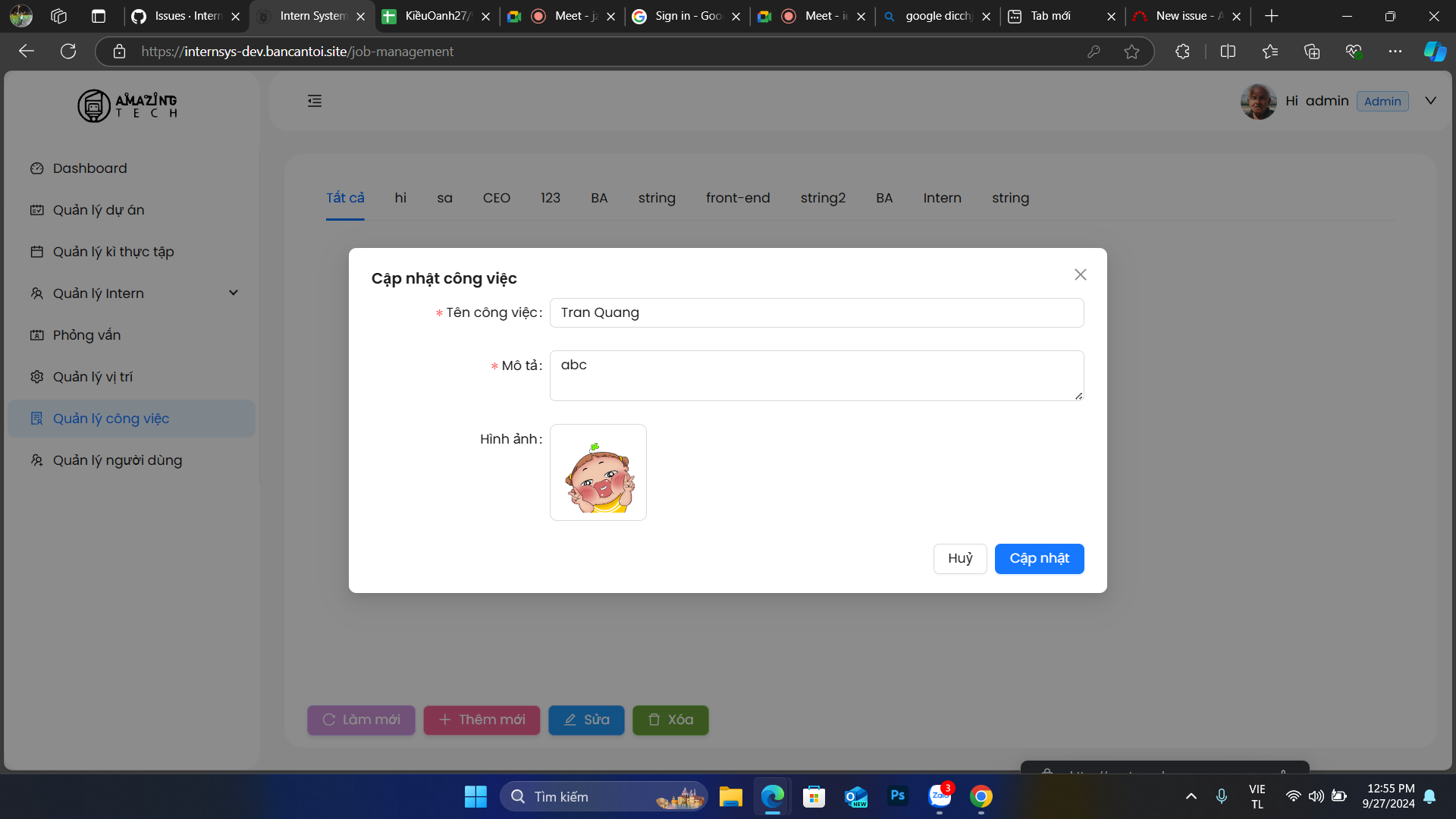Expand the Quản lý Intern submenu
Screen dimensions: 1456x819
pos(233,293)
